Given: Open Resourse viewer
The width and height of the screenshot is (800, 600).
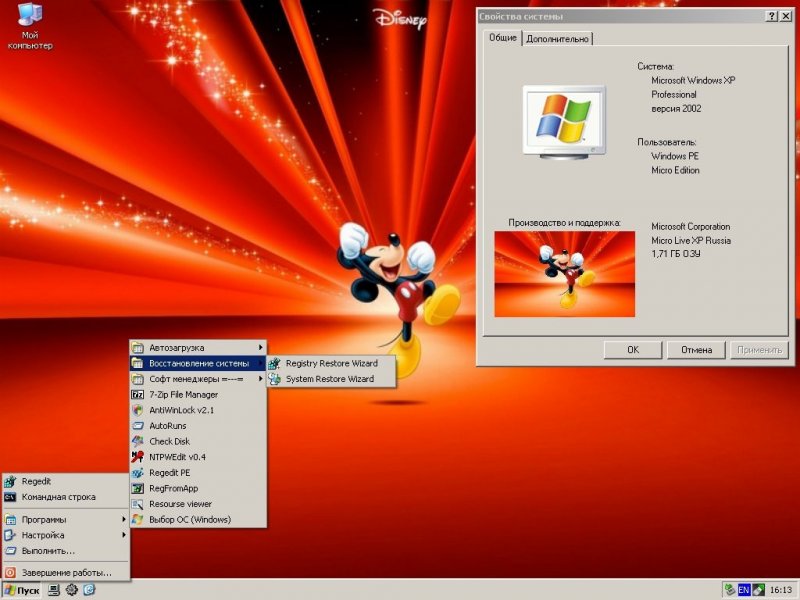Looking at the screenshot, I should point(198,504).
